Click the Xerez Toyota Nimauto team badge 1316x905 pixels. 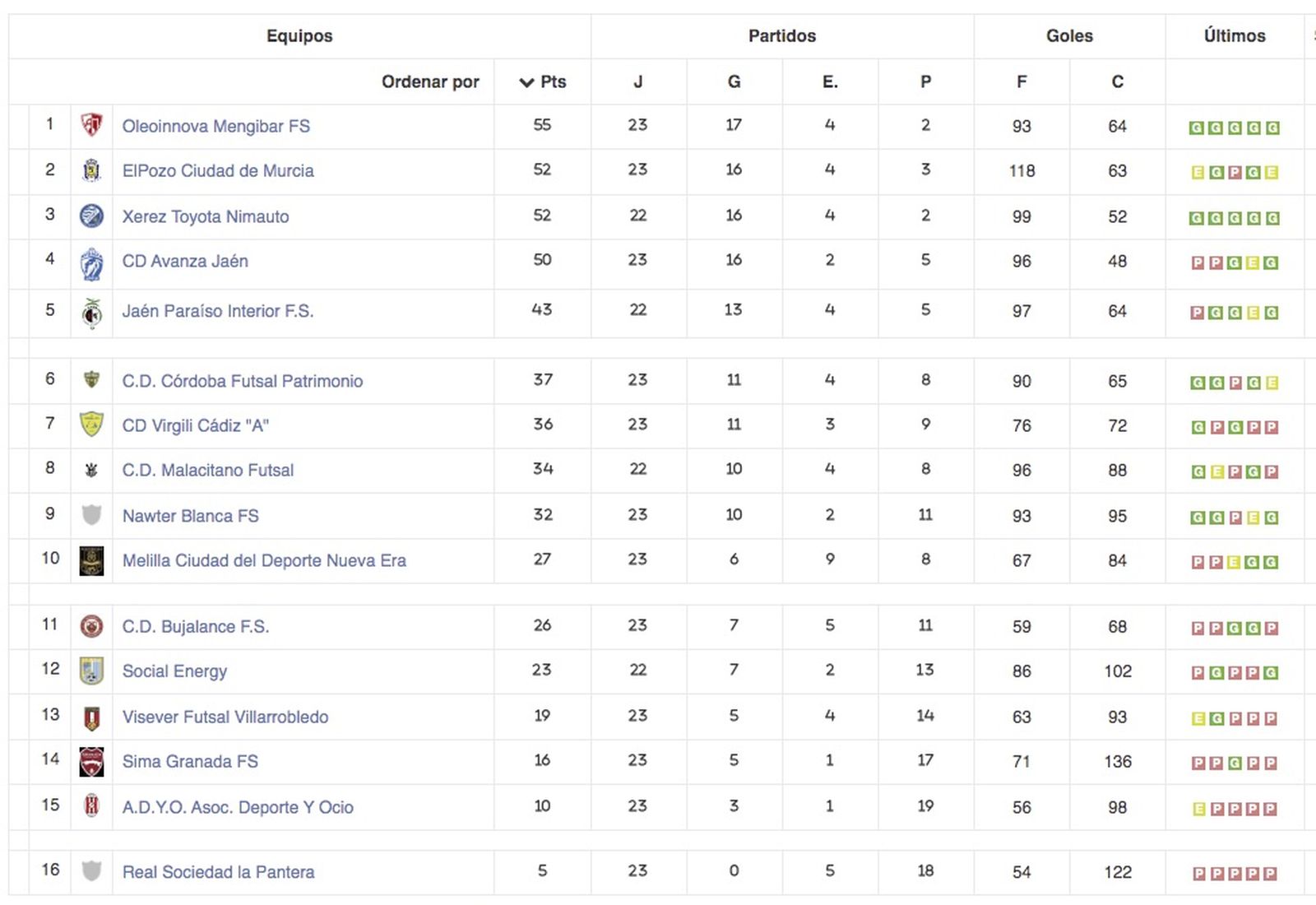pos(91,216)
